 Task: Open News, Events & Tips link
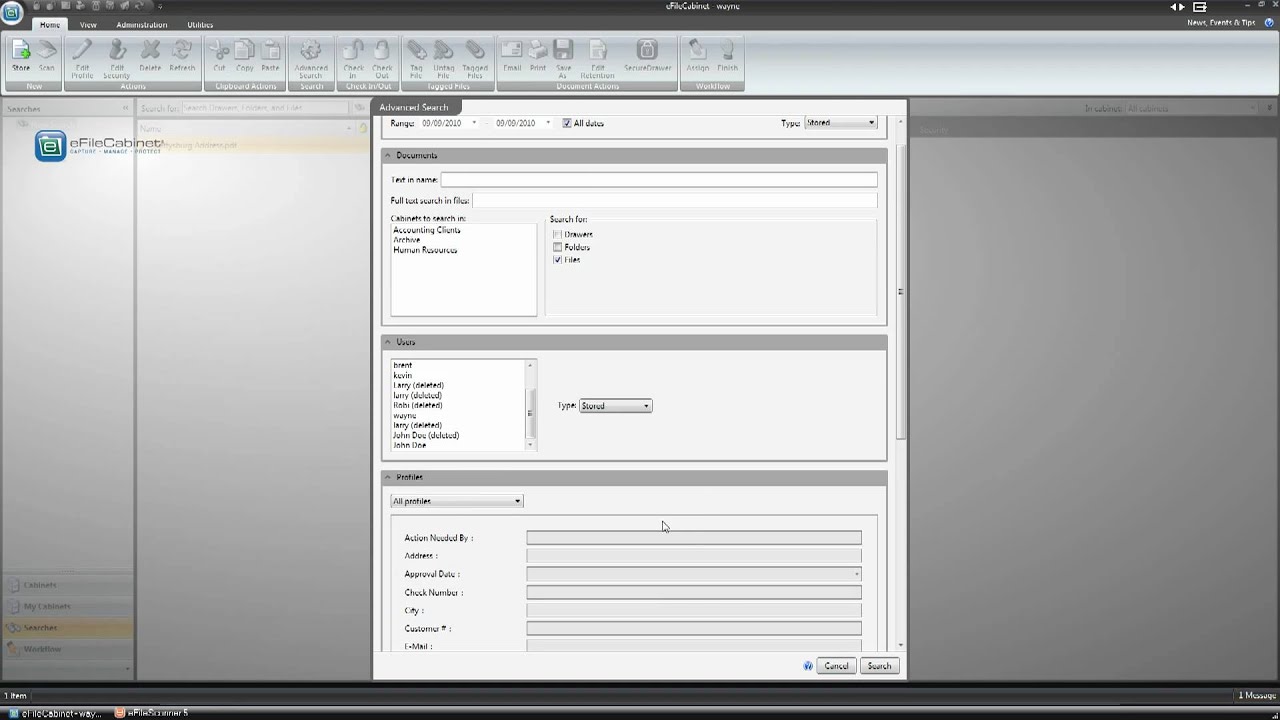click(x=1221, y=22)
